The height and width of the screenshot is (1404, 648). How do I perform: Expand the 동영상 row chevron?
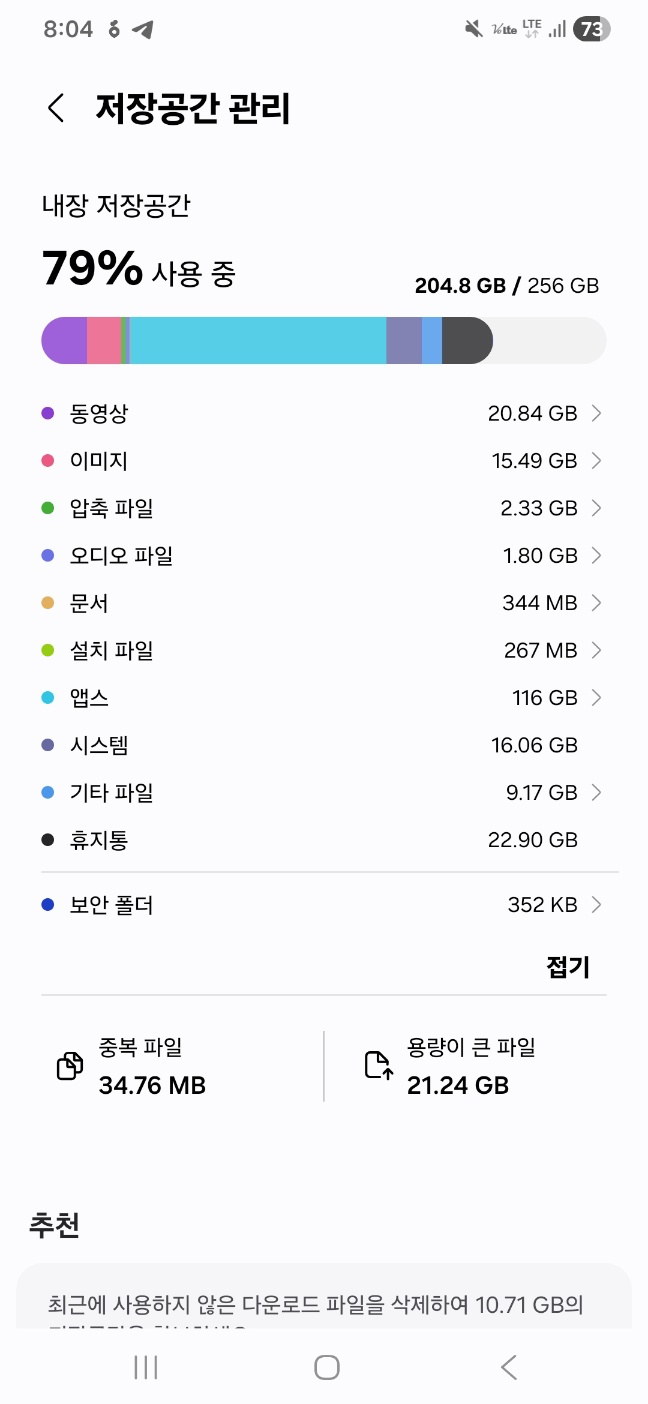tap(596, 413)
